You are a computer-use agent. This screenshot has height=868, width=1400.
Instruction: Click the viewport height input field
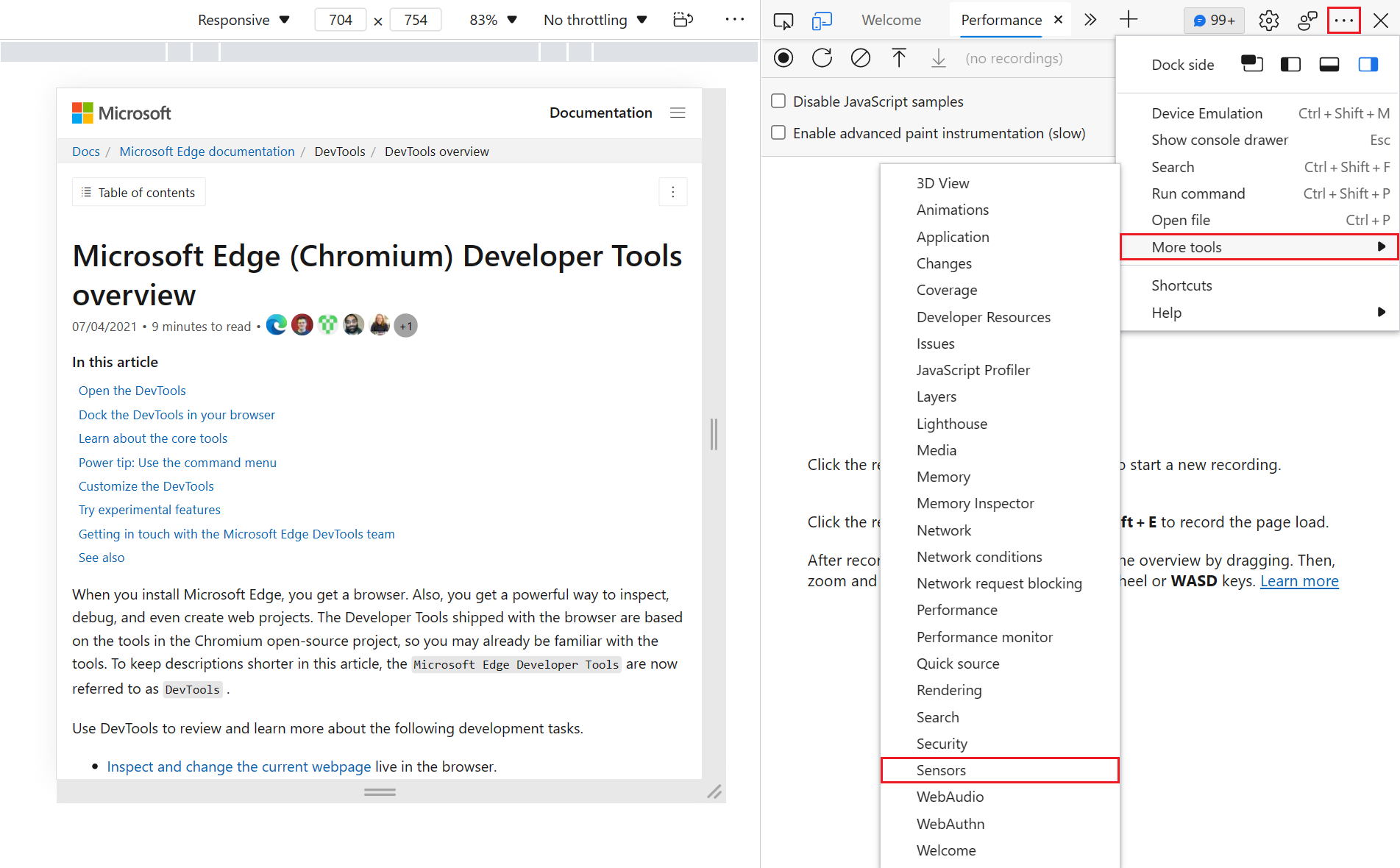point(416,20)
